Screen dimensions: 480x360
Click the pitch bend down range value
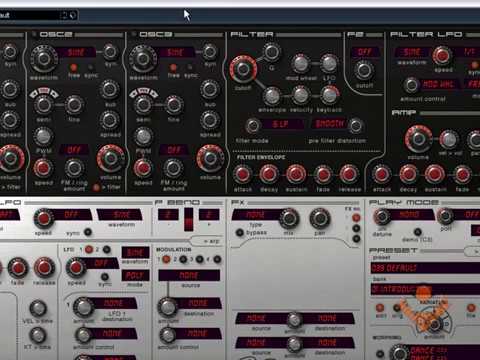168,214
